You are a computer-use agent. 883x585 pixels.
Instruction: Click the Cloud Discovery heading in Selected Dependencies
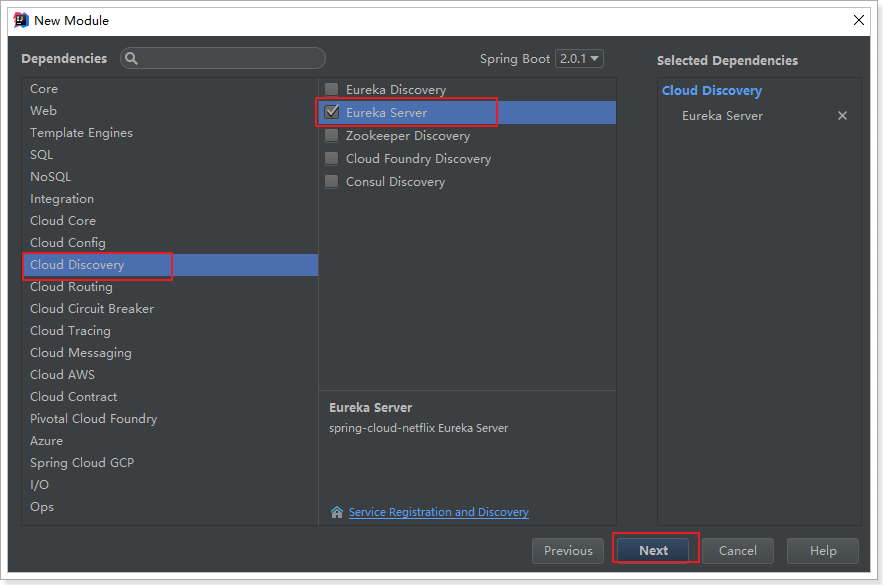[712, 91]
